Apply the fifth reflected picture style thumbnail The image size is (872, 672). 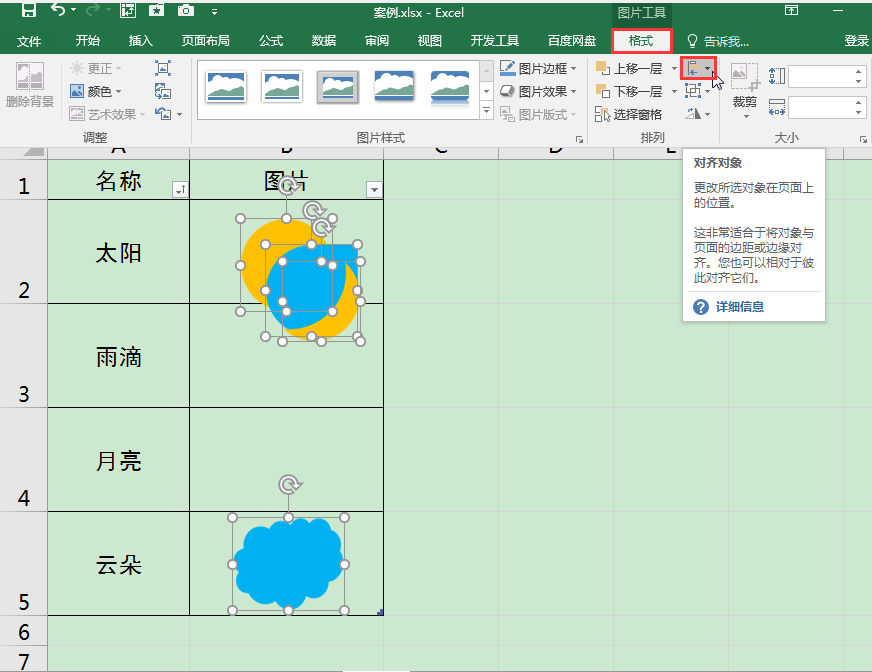coord(450,87)
